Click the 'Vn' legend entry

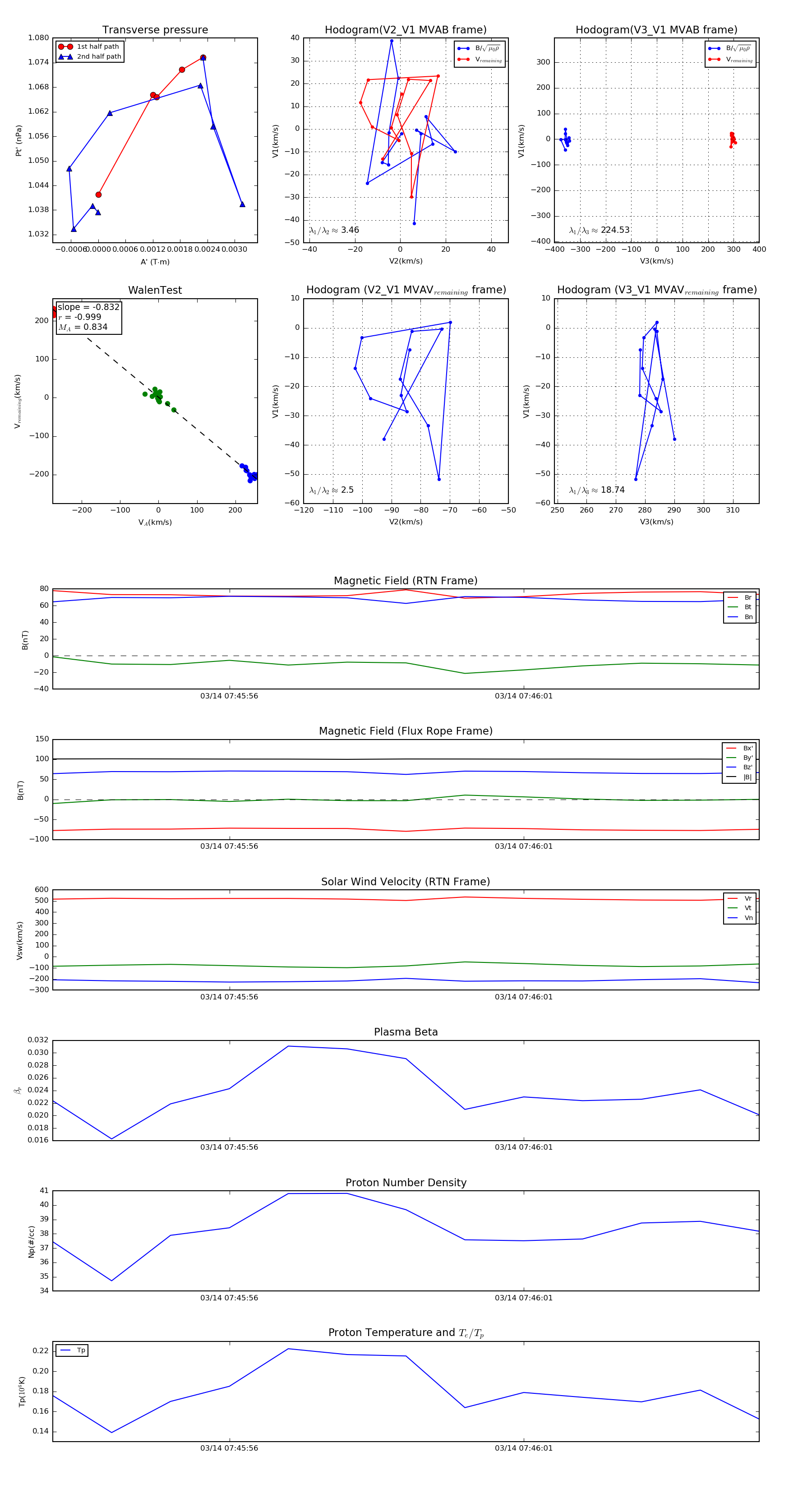tap(740, 918)
